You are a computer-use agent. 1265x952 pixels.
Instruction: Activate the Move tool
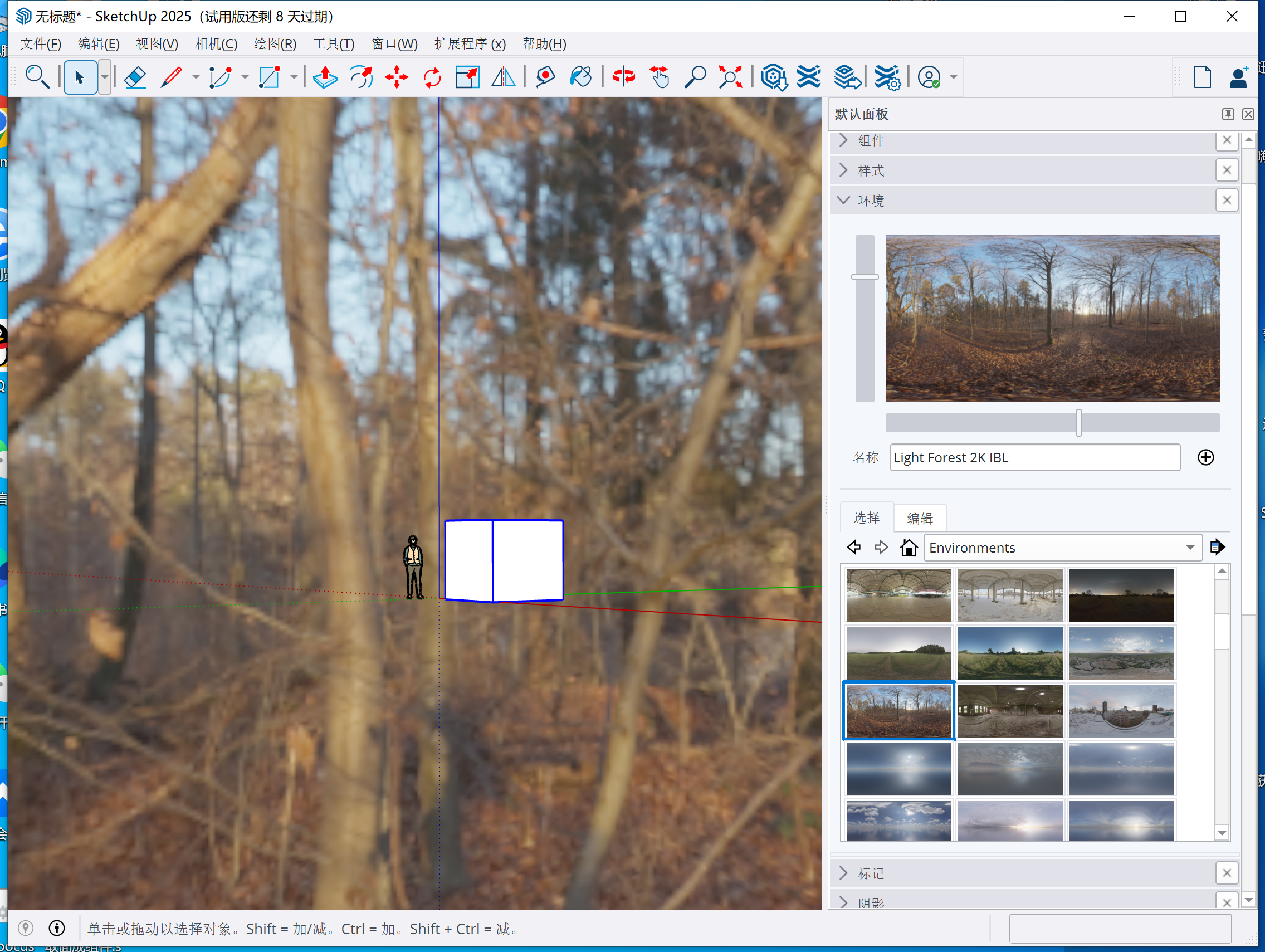396,77
